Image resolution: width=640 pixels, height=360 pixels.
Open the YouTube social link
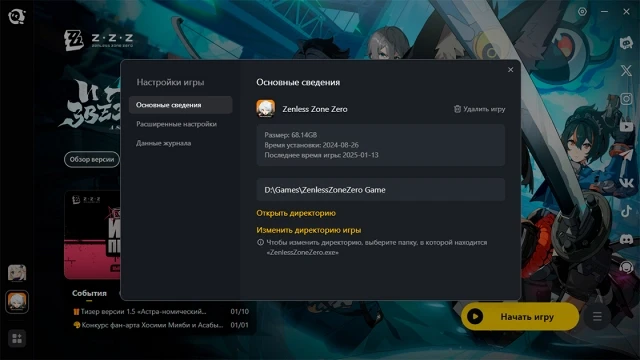(x=626, y=127)
